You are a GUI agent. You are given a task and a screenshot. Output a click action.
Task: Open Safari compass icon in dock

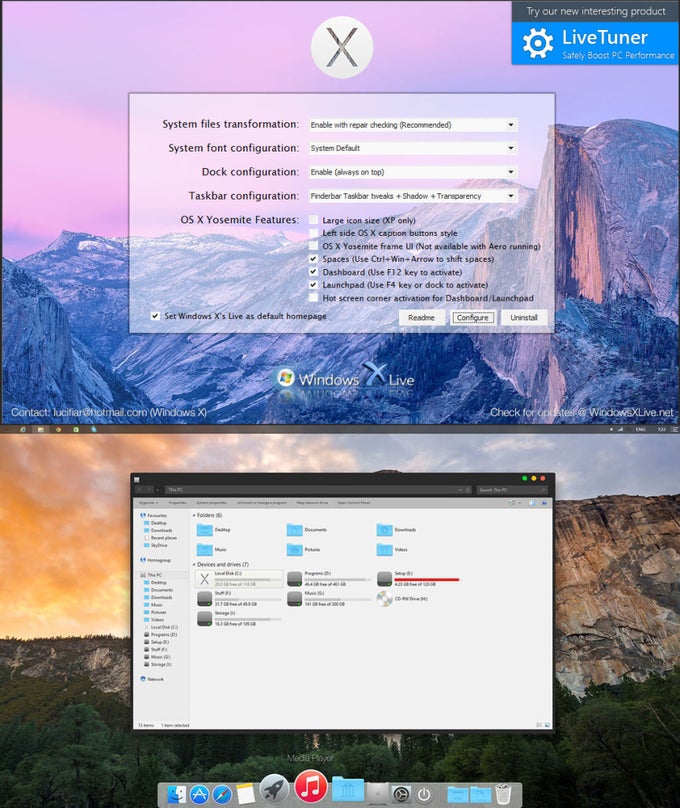[222, 794]
